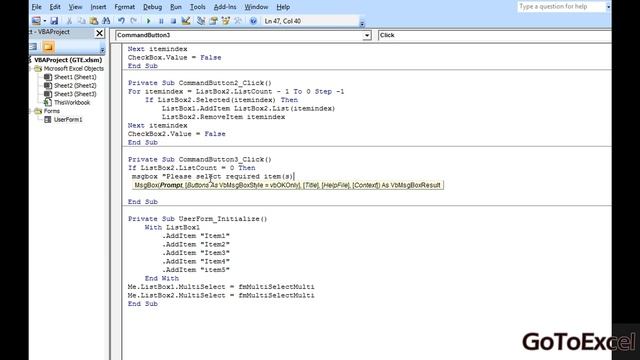Click 'CheckBox2.Value = False' code line

(177, 134)
